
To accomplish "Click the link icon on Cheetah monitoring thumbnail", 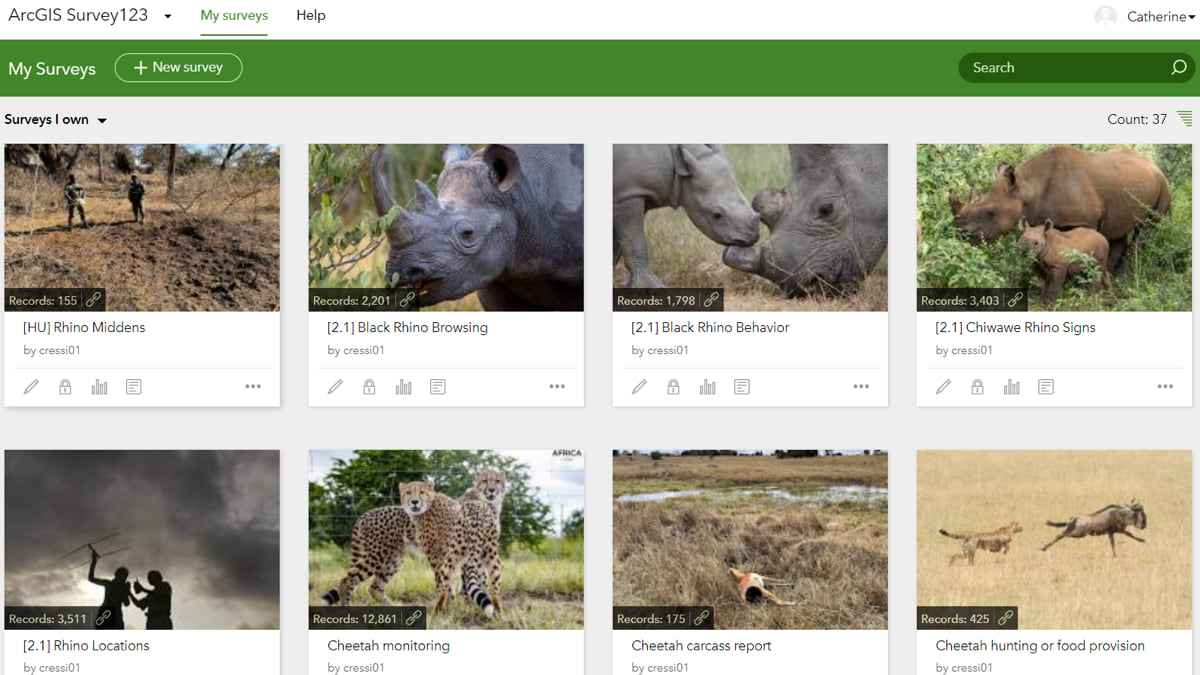I will pos(414,618).
